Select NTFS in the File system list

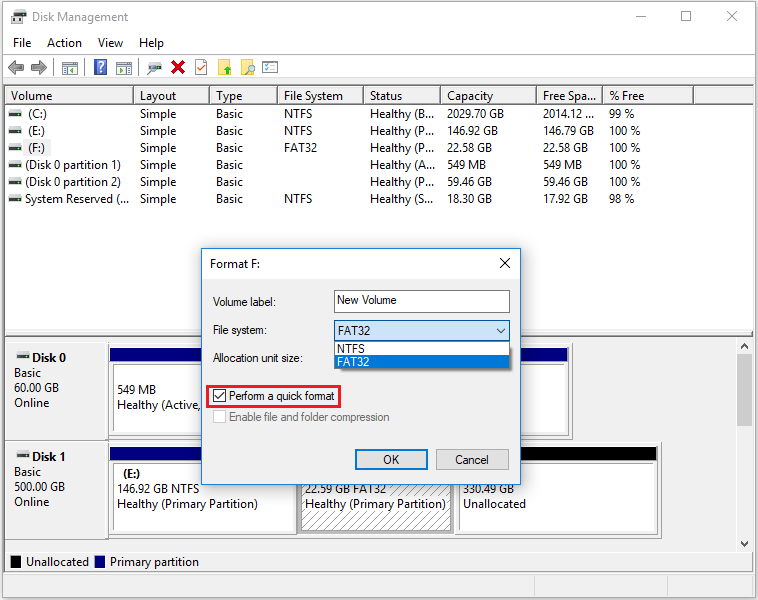(x=422, y=349)
